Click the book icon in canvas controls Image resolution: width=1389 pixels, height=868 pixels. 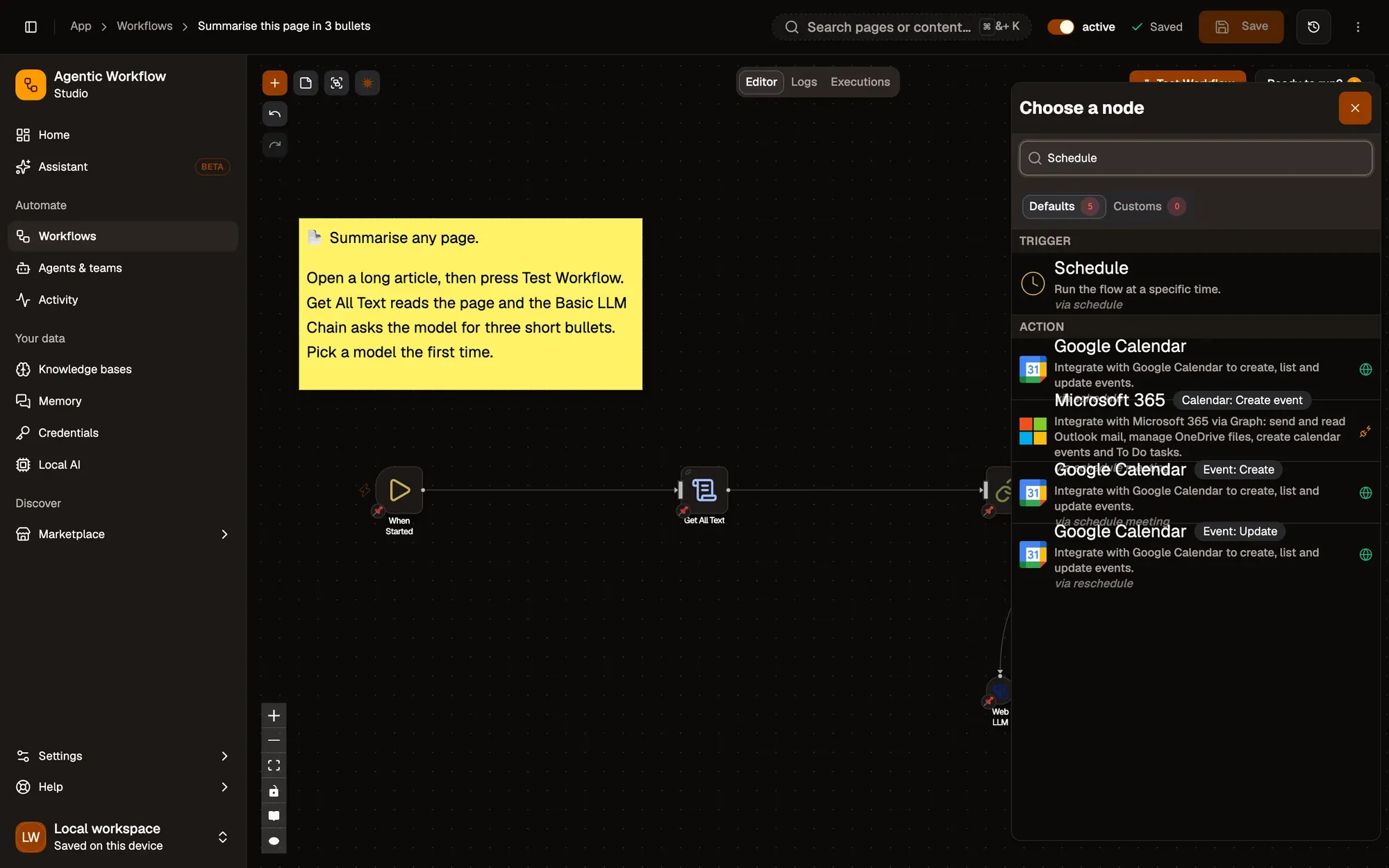[274, 816]
